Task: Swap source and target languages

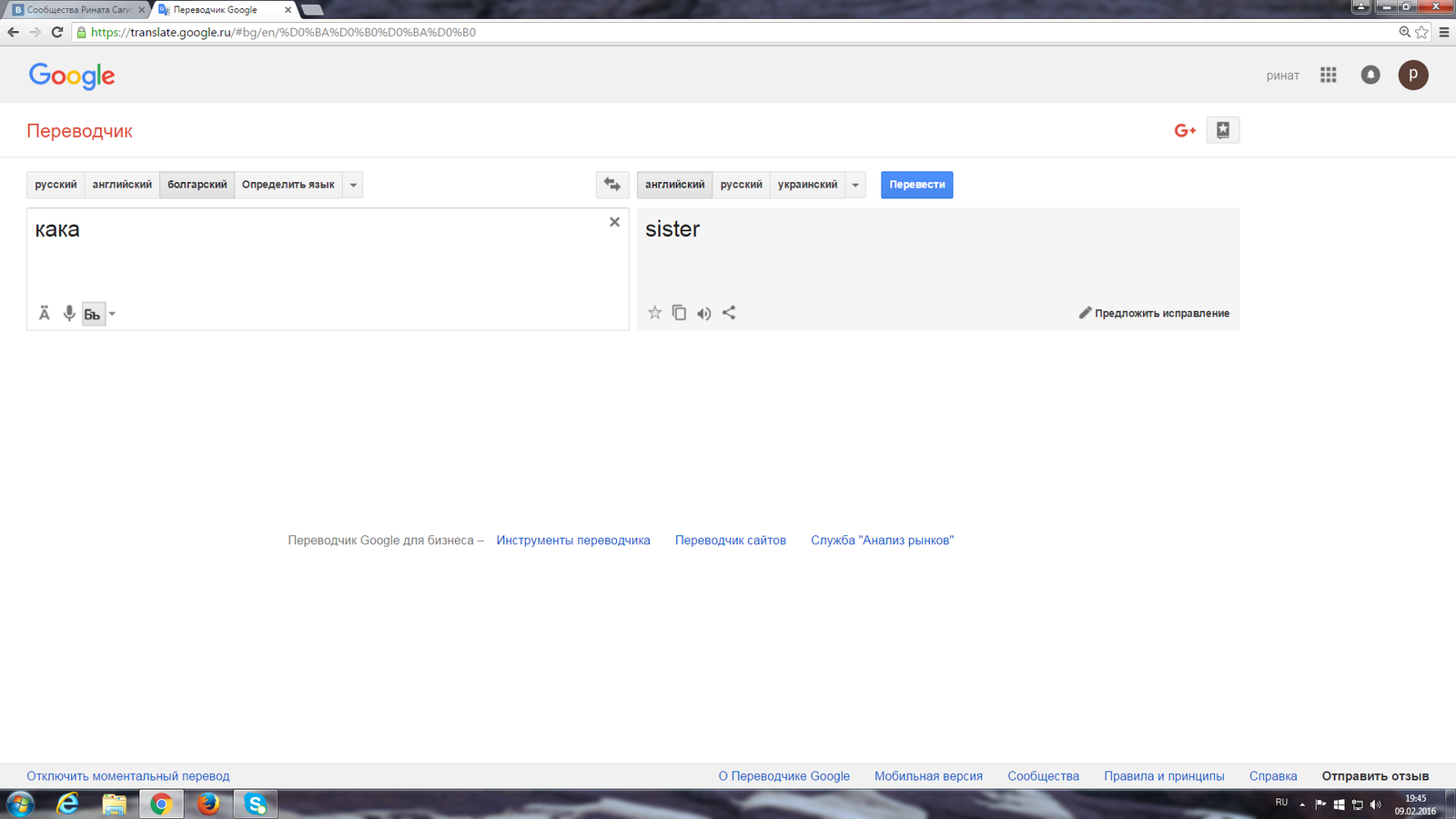Action: [612, 185]
